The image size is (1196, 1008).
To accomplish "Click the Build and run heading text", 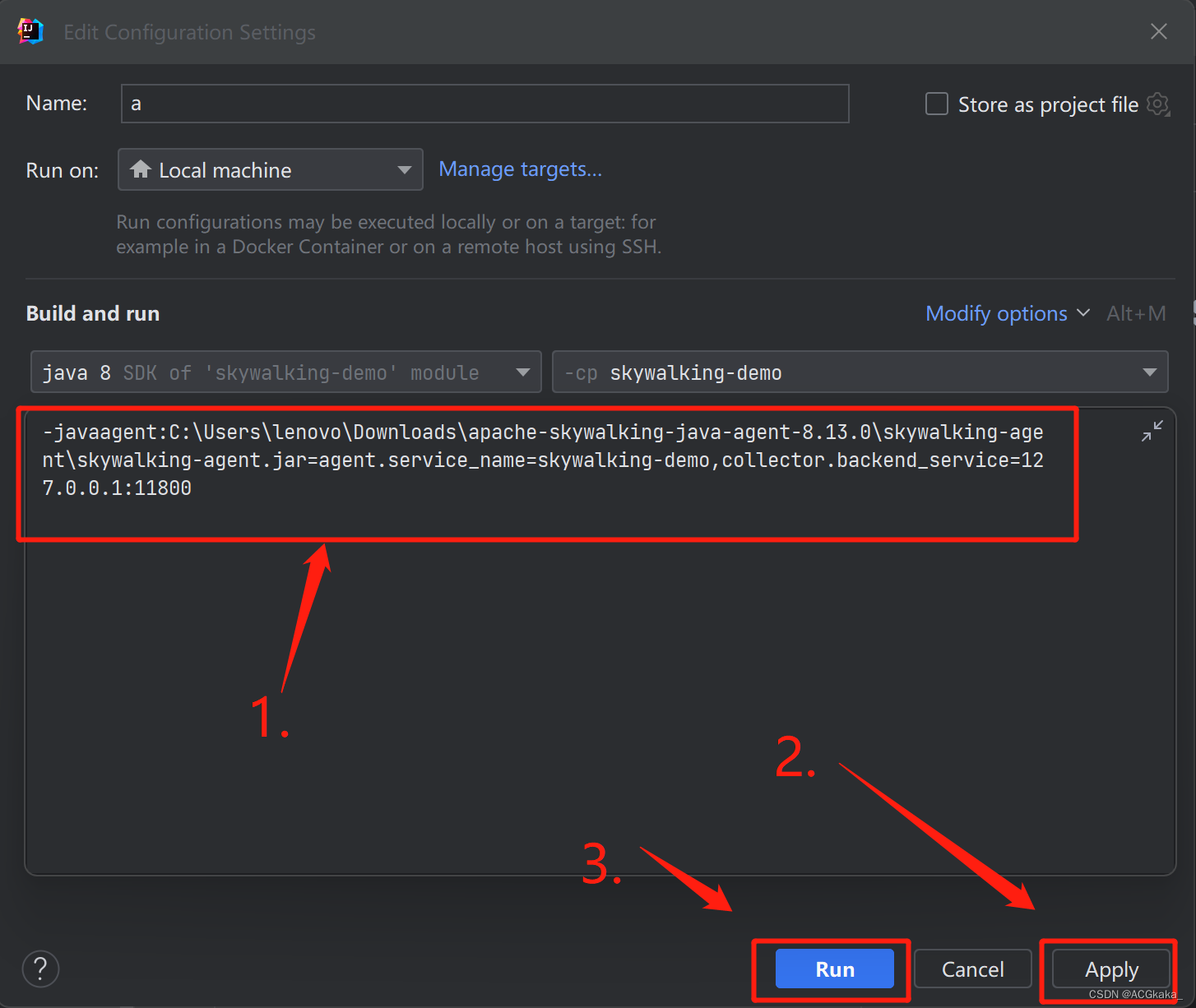I will coord(93,313).
